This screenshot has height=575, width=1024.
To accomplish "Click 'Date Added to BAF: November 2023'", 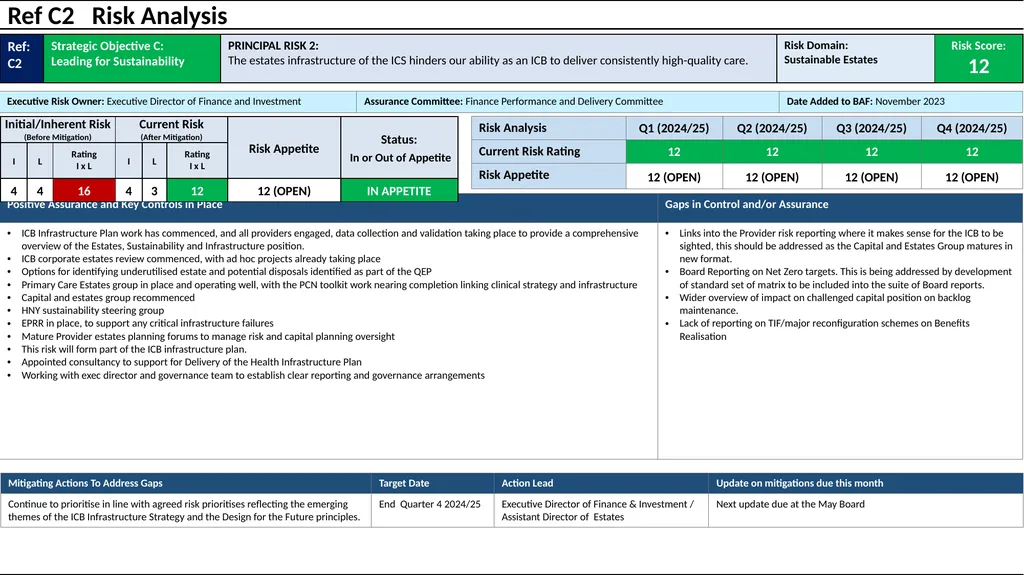I will click(x=865, y=101).
